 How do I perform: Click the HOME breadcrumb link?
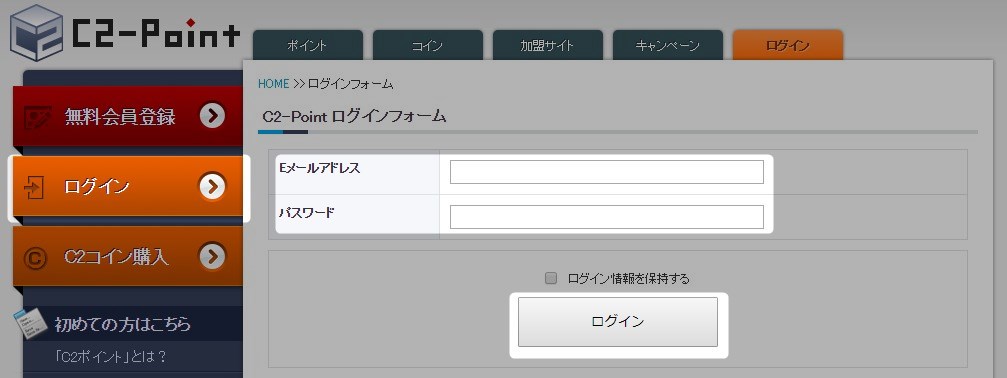274,84
